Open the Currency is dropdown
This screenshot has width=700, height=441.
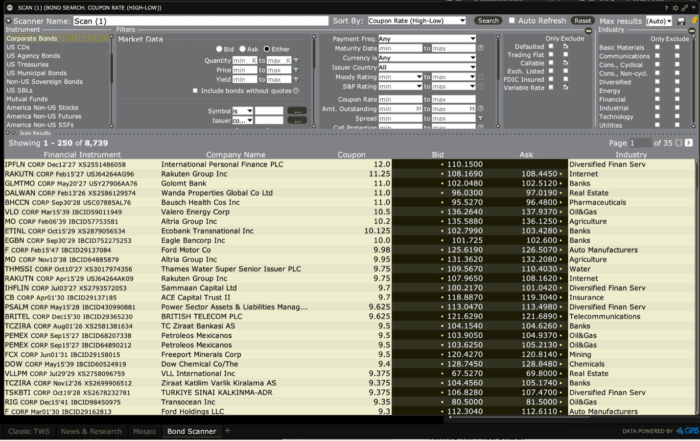point(427,58)
